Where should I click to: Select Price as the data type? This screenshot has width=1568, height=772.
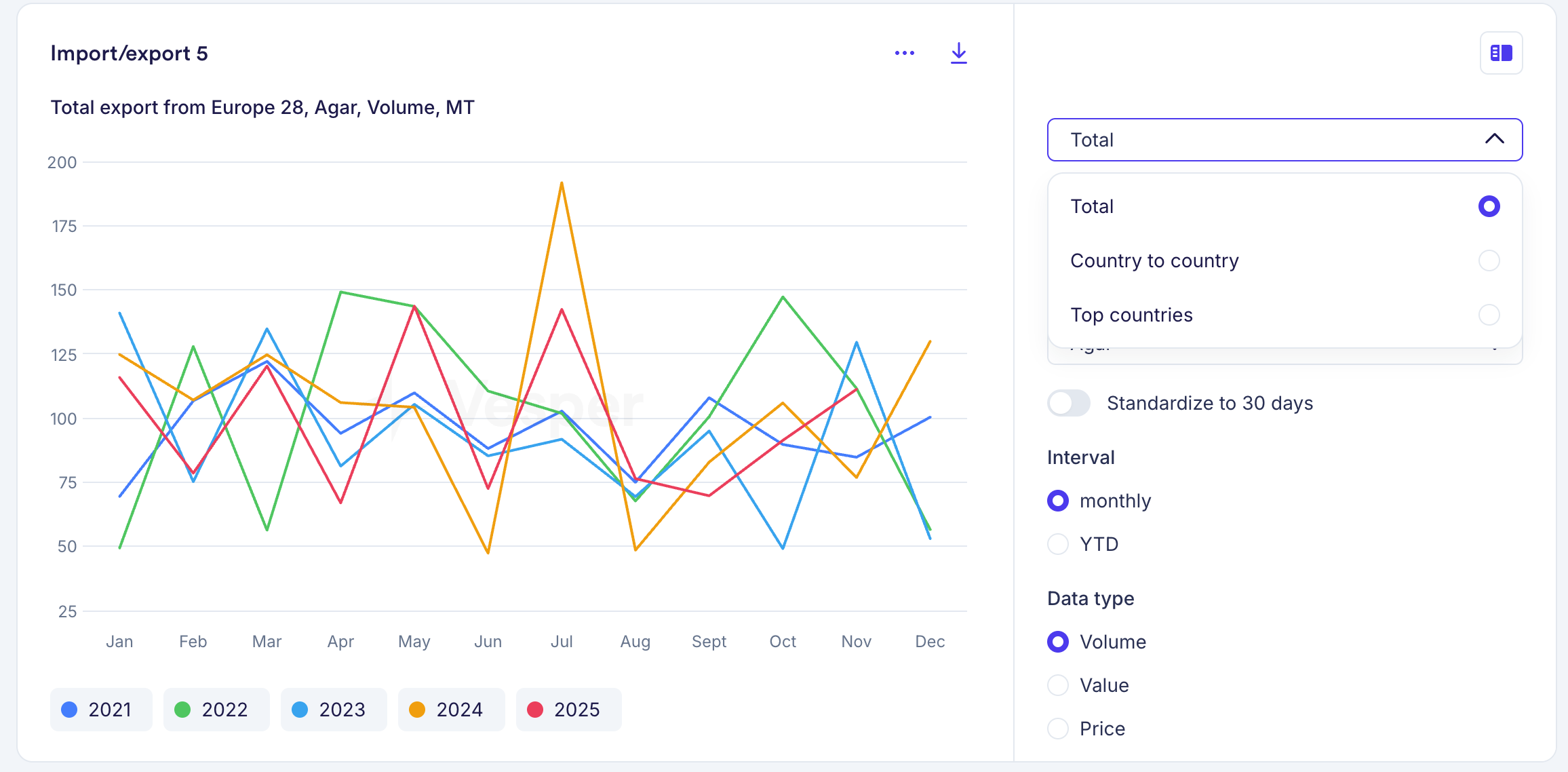(1057, 728)
